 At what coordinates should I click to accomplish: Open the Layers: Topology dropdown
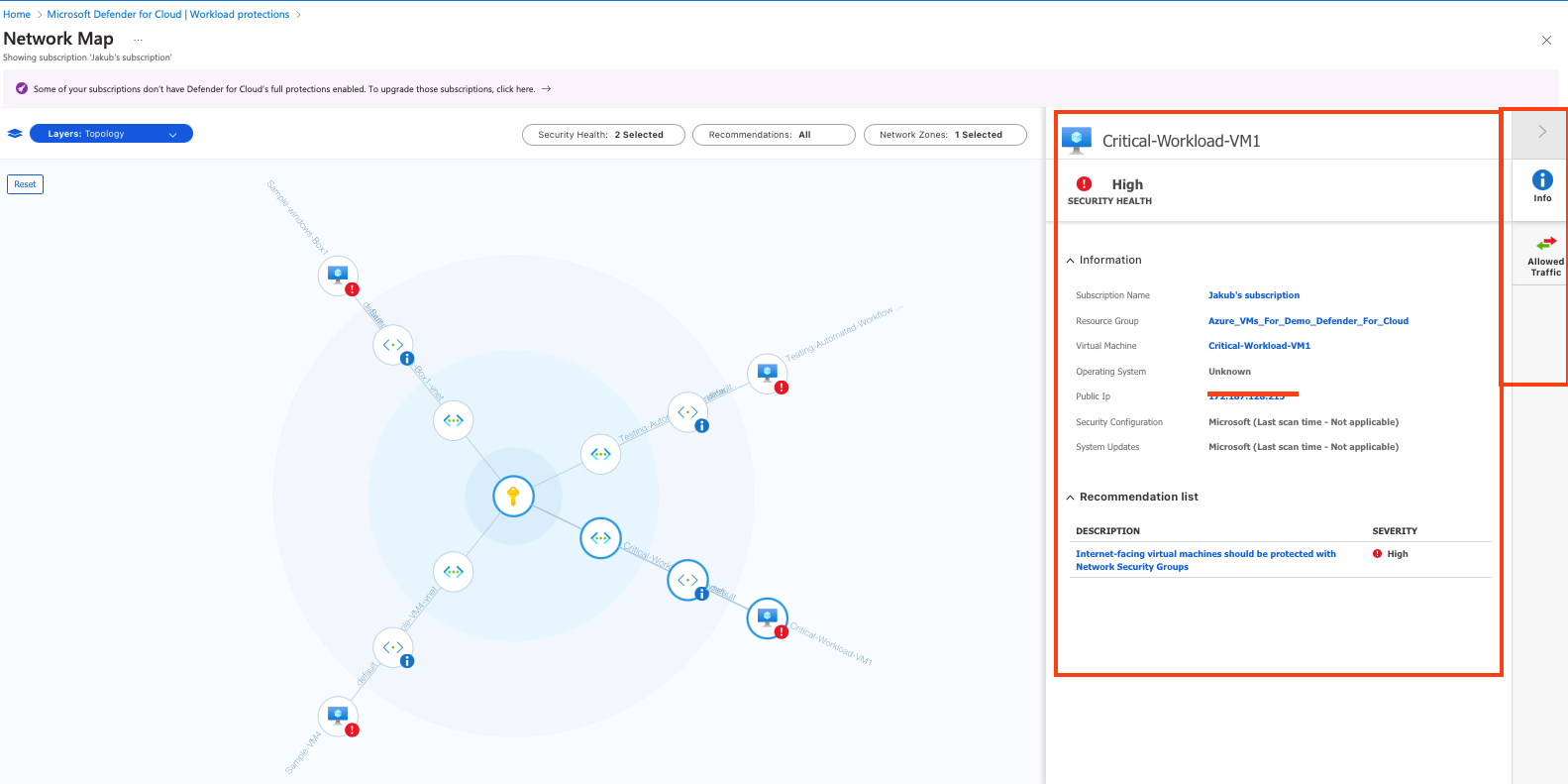[x=111, y=134]
